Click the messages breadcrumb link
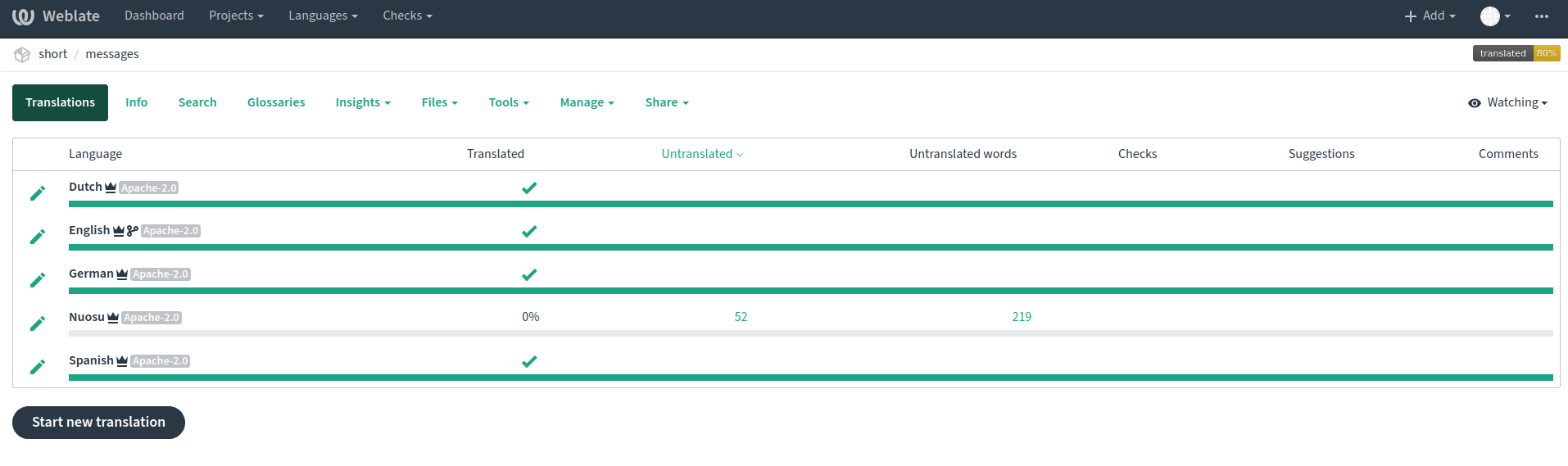The image size is (1568, 466). pos(112,54)
